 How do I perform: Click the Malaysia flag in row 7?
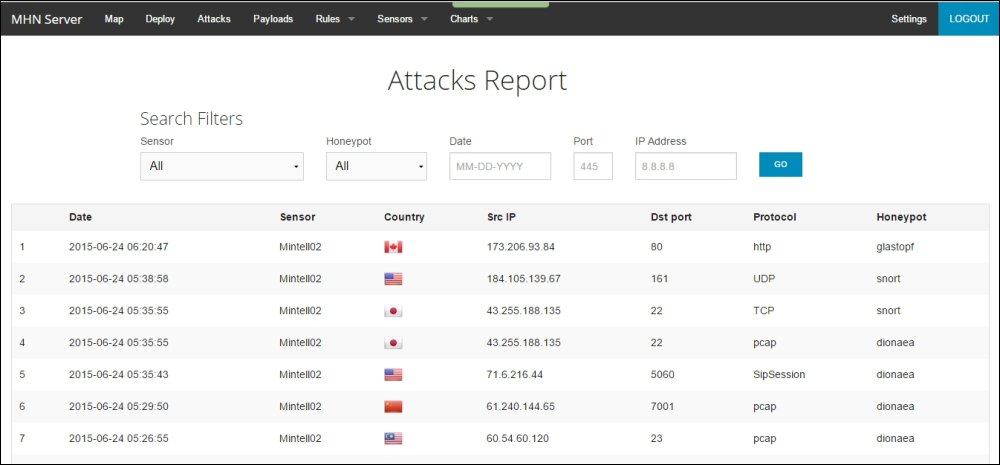tap(393, 438)
